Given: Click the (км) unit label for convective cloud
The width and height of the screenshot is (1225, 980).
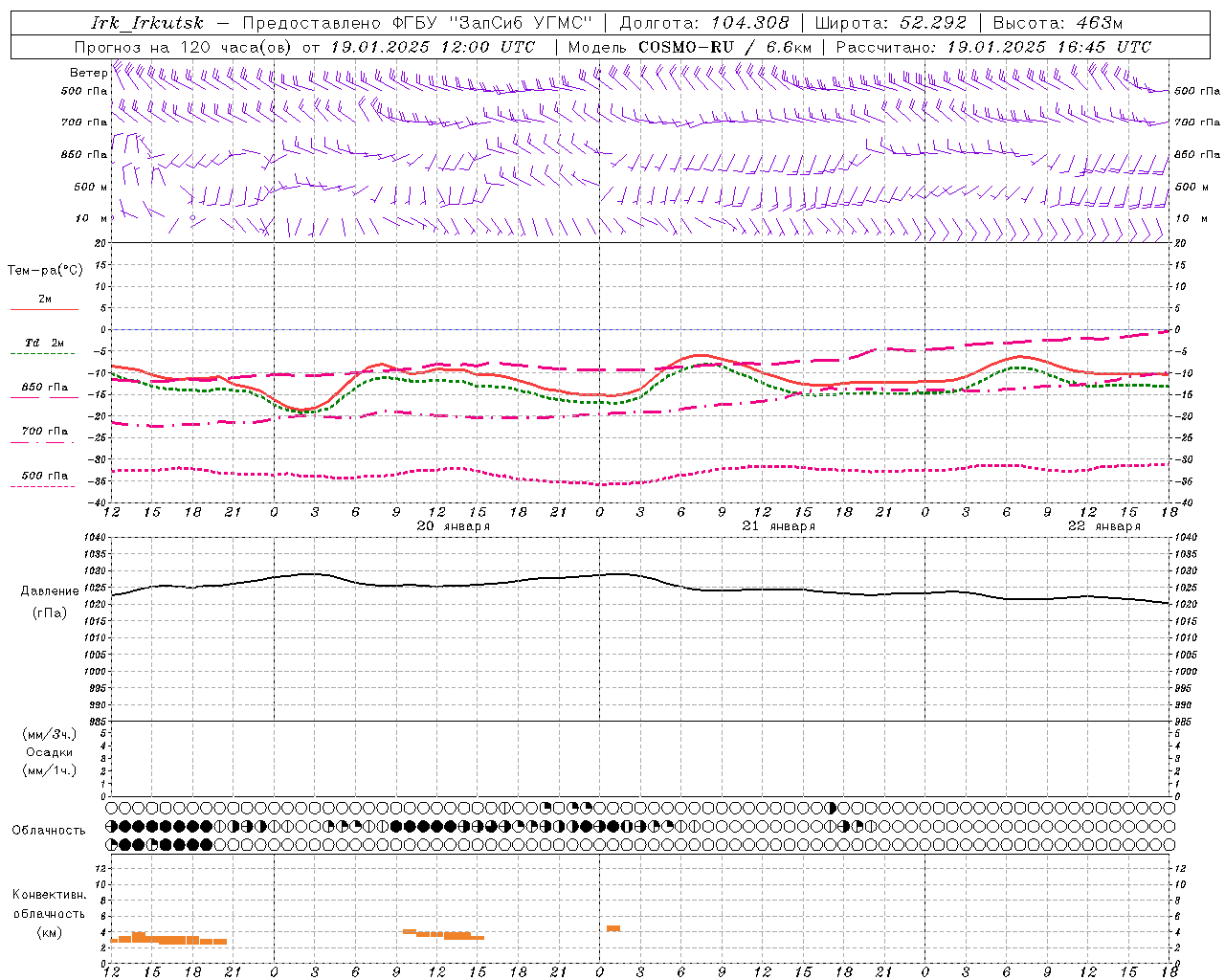Looking at the screenshot, I should point(50,932).
